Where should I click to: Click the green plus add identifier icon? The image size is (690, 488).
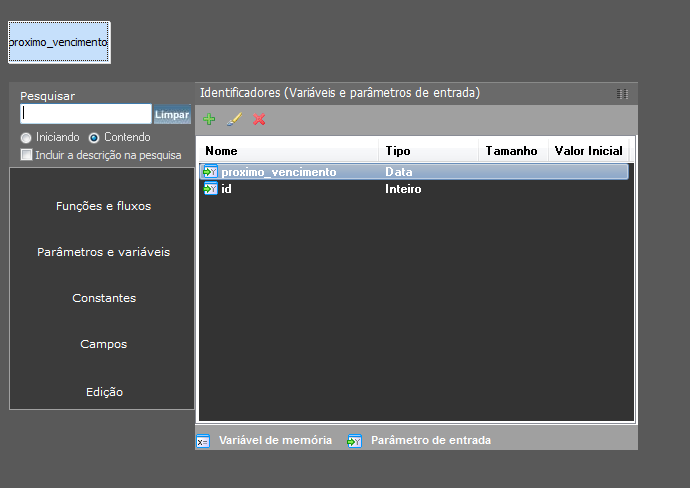tap(209, 119)
